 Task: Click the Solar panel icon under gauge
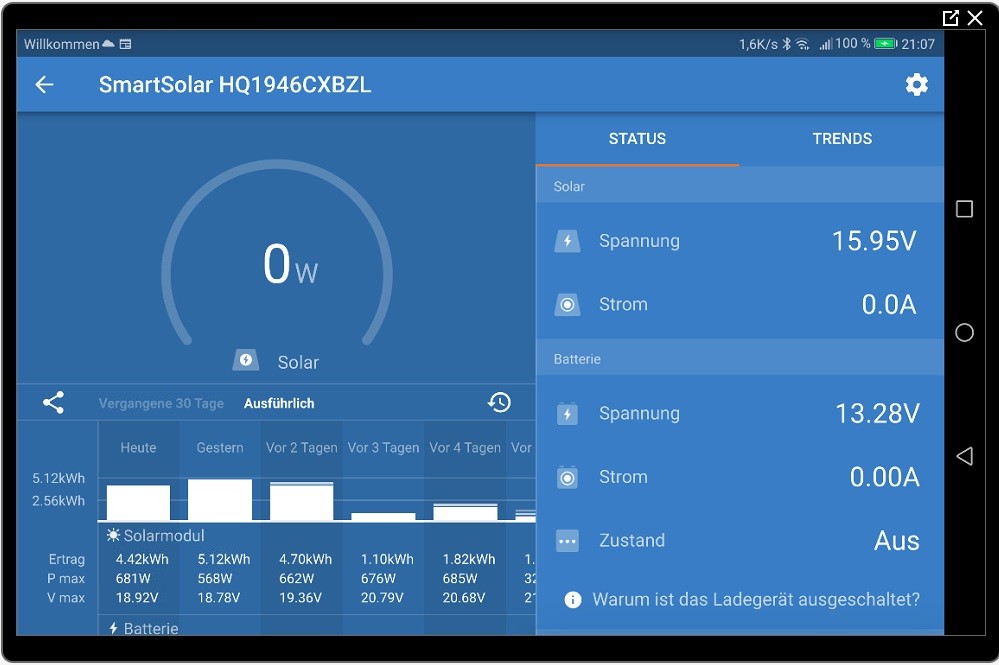point(245,360)
